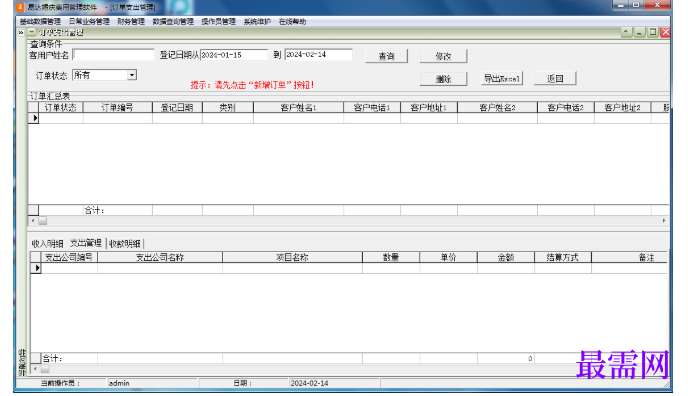
Task: Click the first empty cell under 订单编号
Action: coord(118,118)
